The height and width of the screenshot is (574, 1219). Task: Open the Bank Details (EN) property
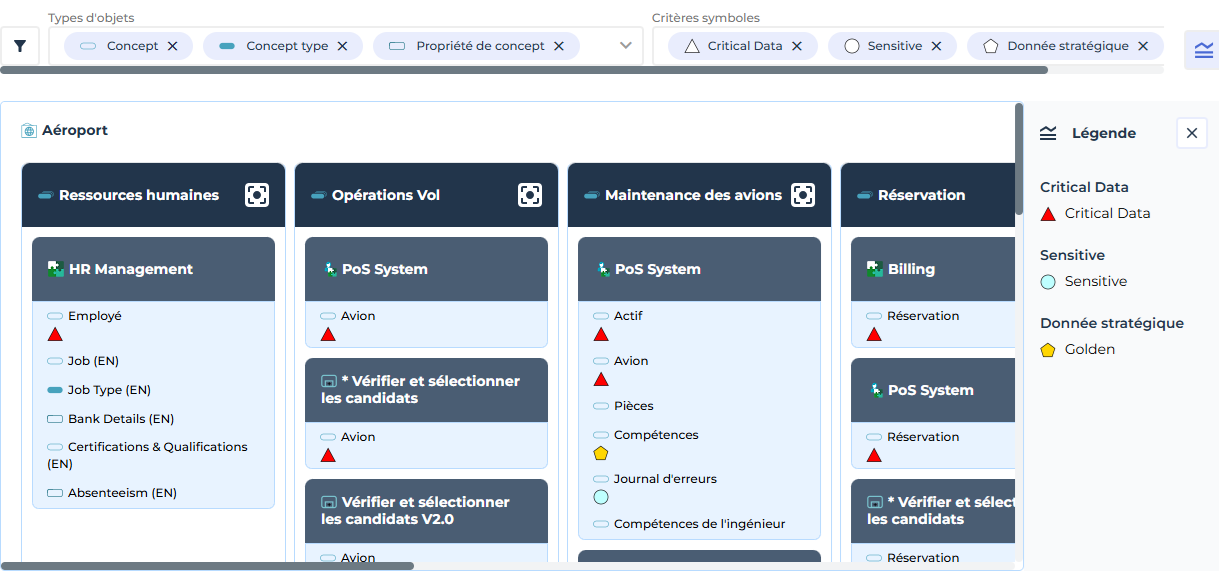point(120,419)
